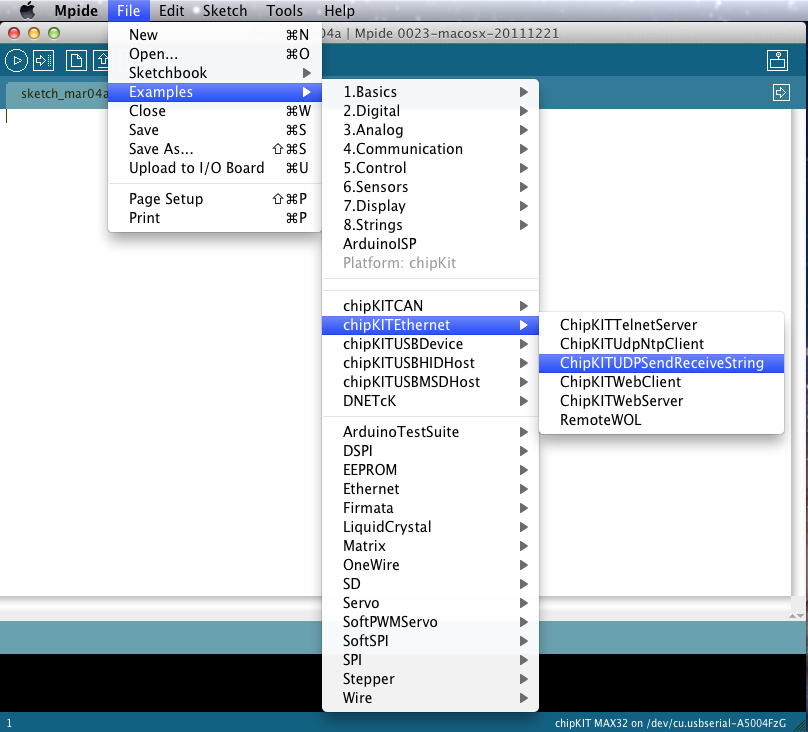The width and height of the screenshot is (808, 732).
Task: Expand the 5.Control examples submenu
Action: (430, 168)
